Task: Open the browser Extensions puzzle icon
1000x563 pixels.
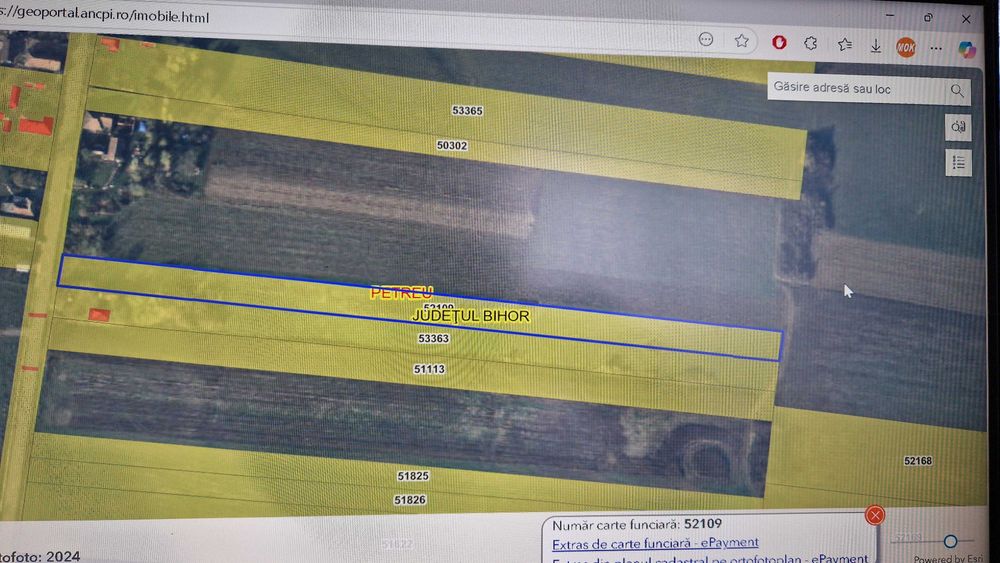Action: (x=811, y=43)
